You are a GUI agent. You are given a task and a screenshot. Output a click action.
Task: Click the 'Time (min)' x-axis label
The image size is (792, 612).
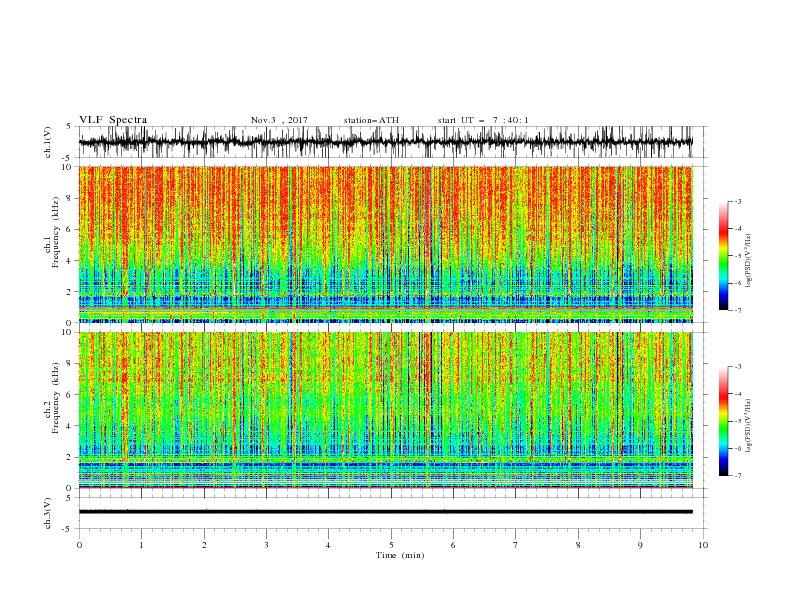click(400, 555)
